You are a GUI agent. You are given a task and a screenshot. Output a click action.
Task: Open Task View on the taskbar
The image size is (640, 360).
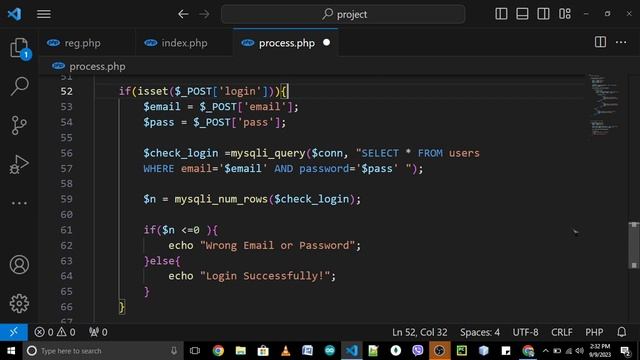point(195,351)
